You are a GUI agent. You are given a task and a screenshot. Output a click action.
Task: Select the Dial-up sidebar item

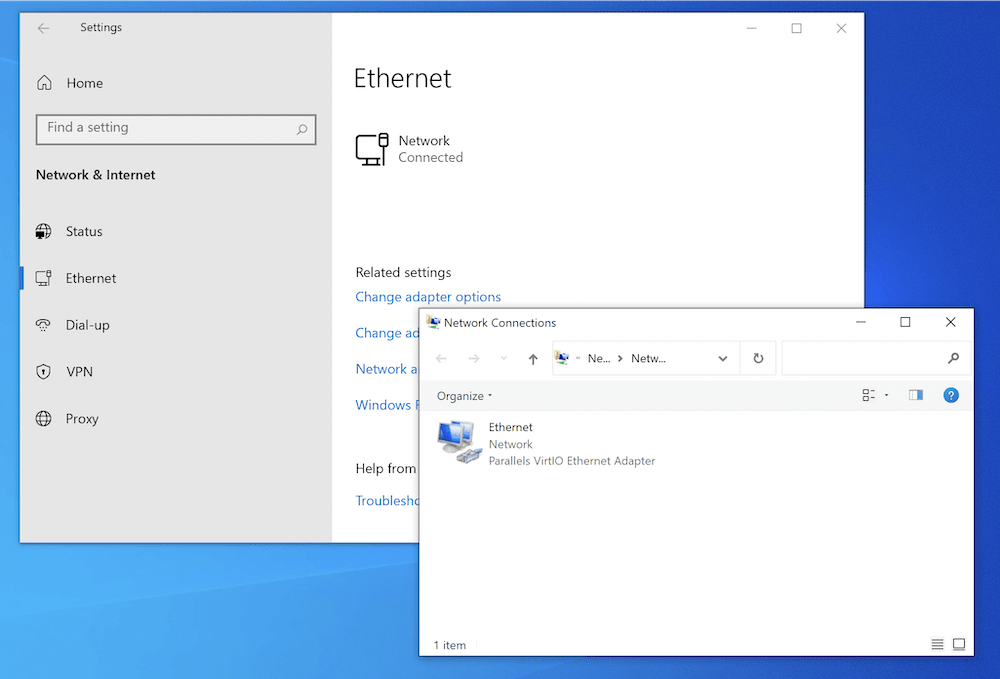coord(87,325)
